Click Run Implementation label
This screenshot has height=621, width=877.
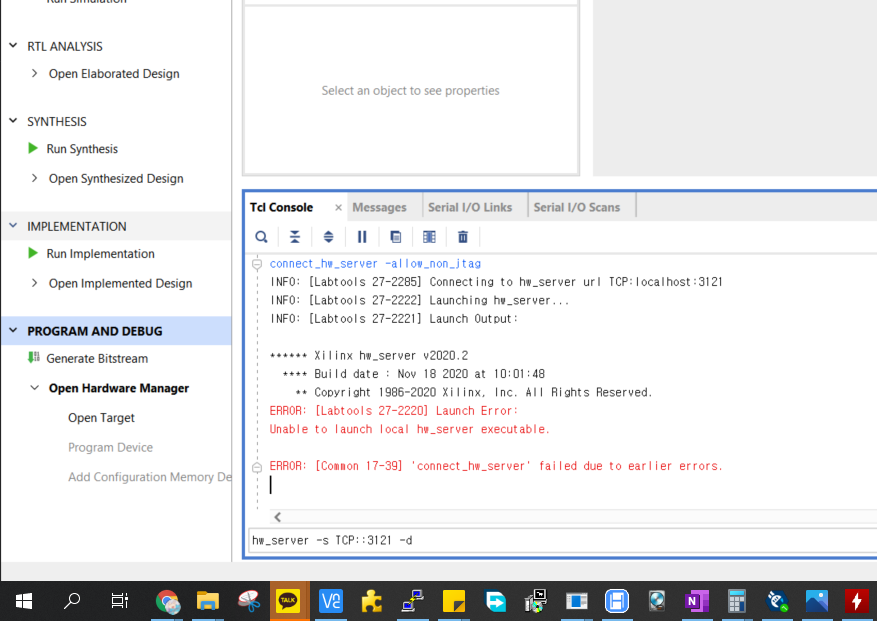(101, 253)
